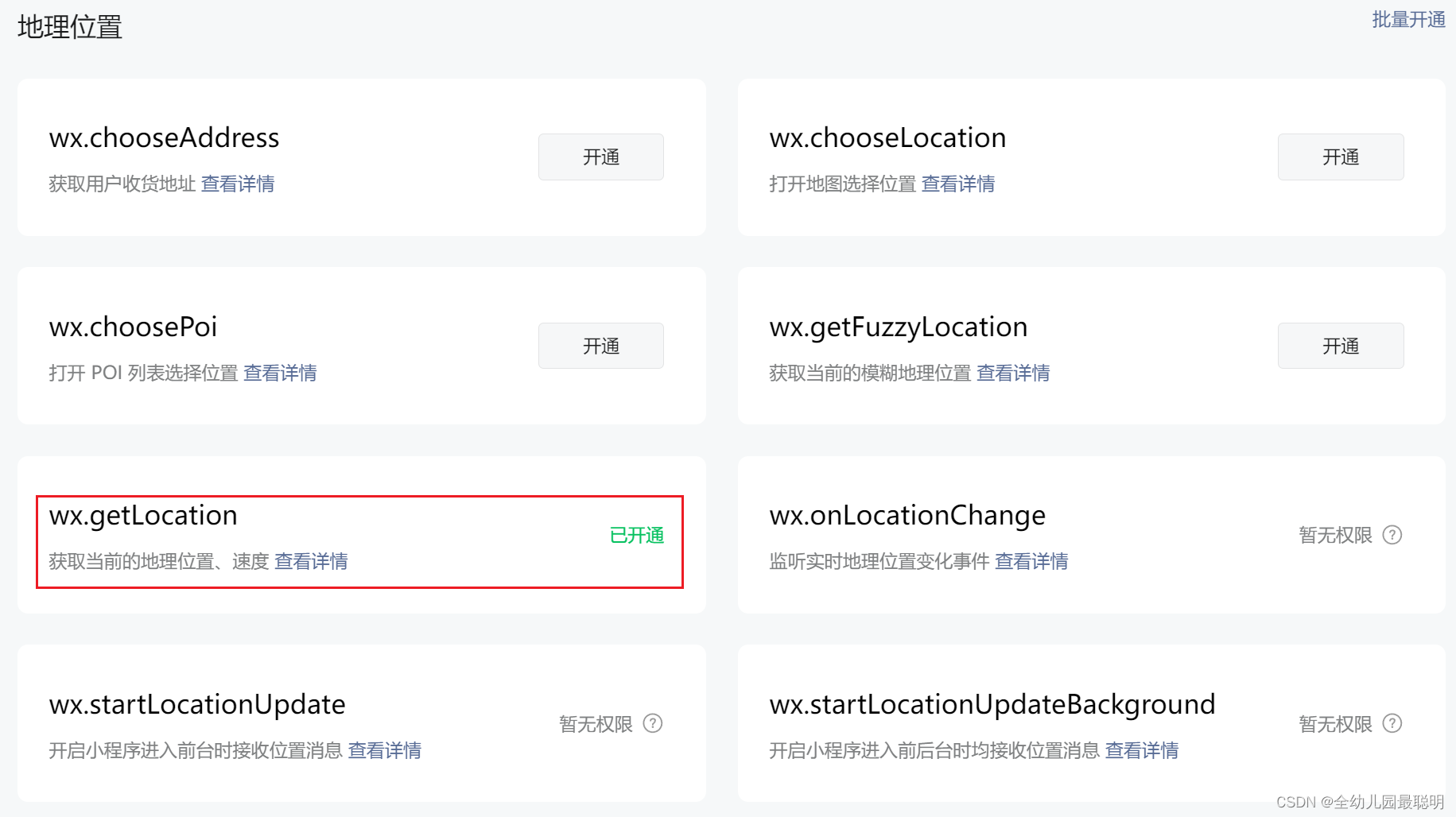Open 查看详情 for wx.chooseLocation

(958, 184)
